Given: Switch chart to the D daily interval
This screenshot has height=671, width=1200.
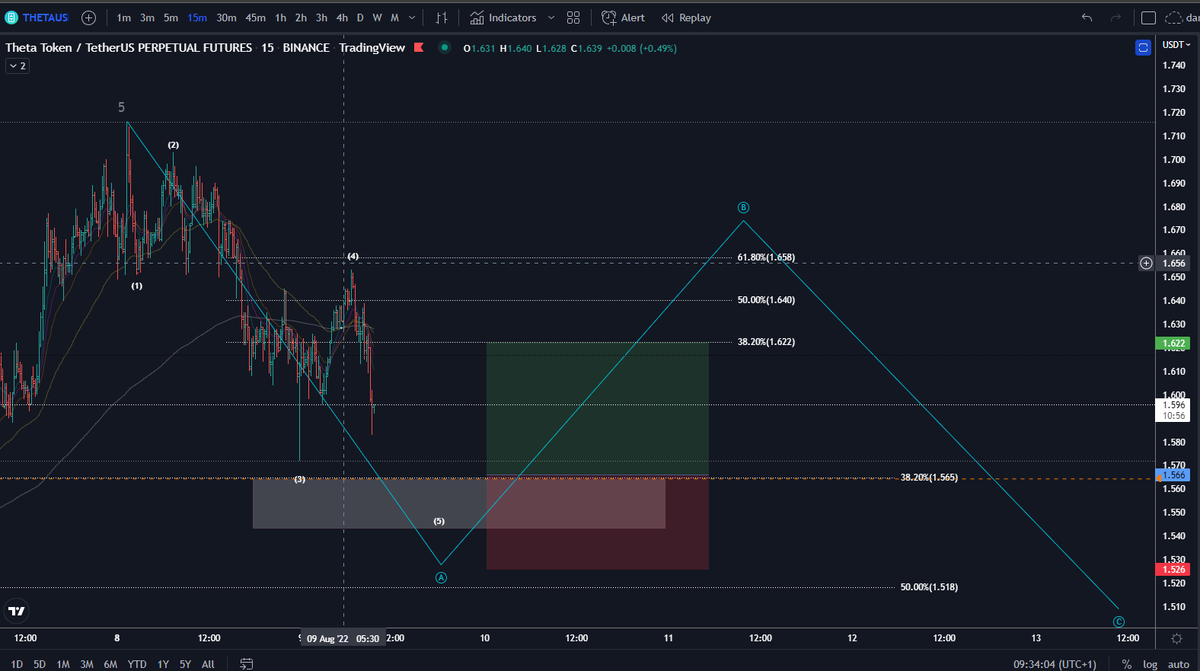Looking at the screenshot, I should pos(360,17).
